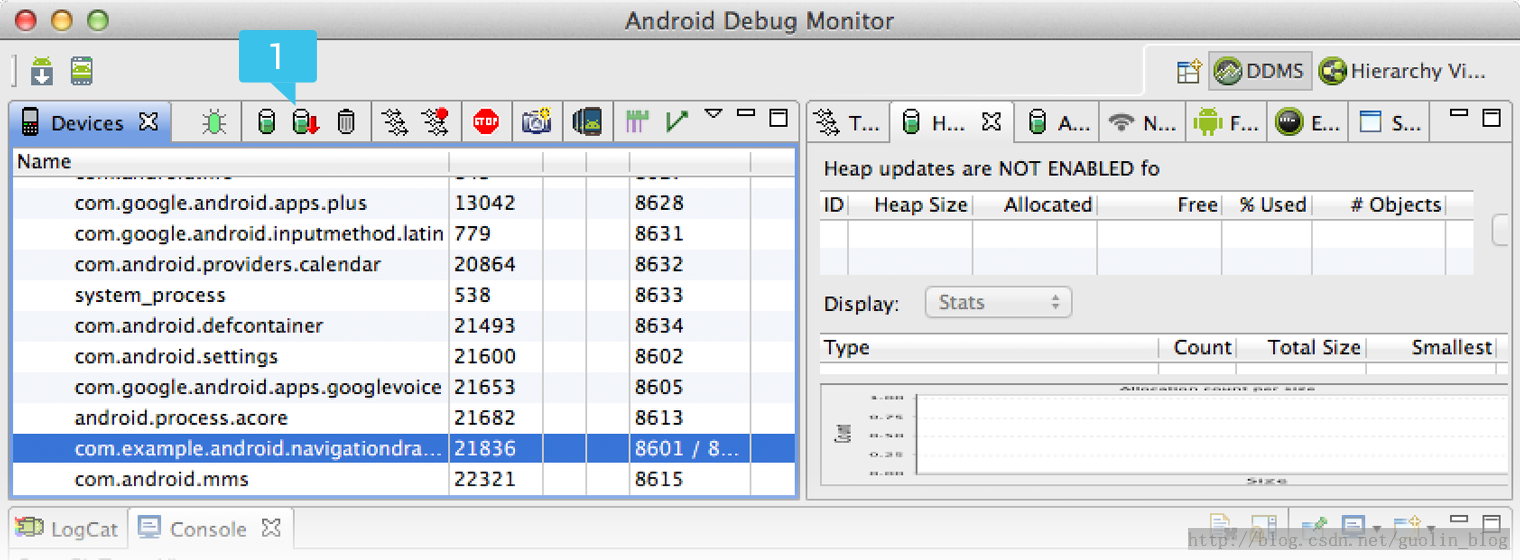The image size is (1520, 560).
Task: Maximize the right Heap panel
Action: (x=1491, y=117)
